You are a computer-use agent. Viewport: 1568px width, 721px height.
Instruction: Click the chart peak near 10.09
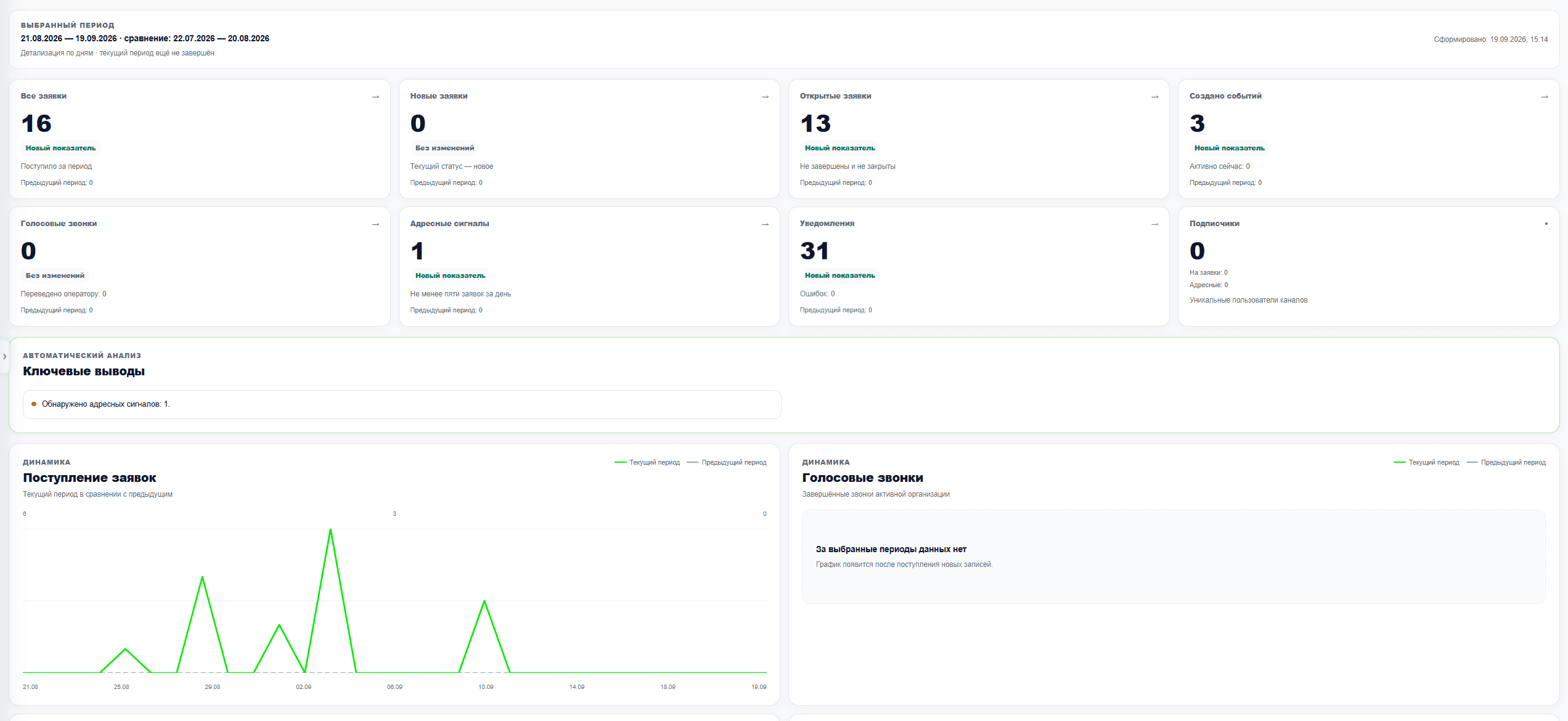click(x=484, y=601)
